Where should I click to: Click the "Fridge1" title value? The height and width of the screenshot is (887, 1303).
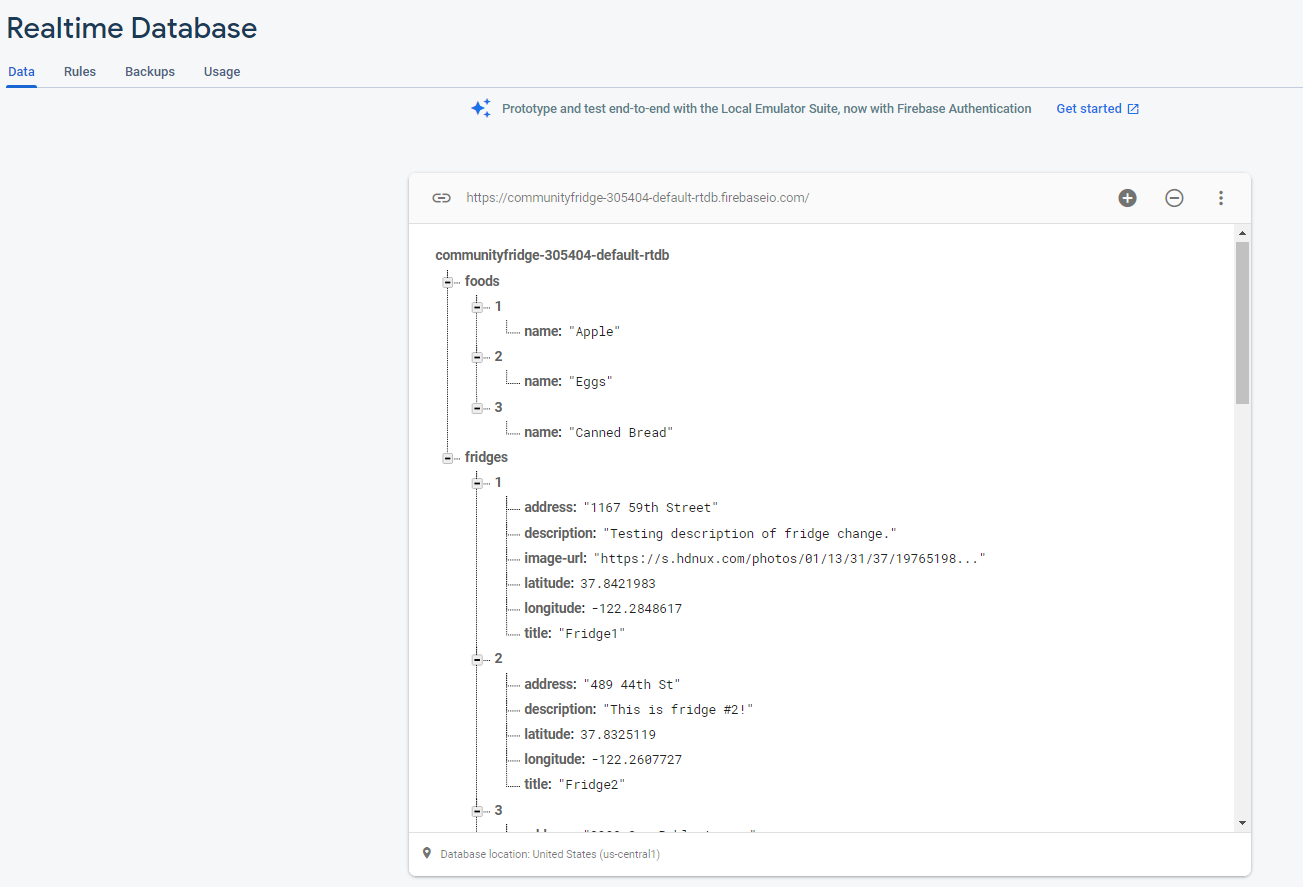coord(592,634)
